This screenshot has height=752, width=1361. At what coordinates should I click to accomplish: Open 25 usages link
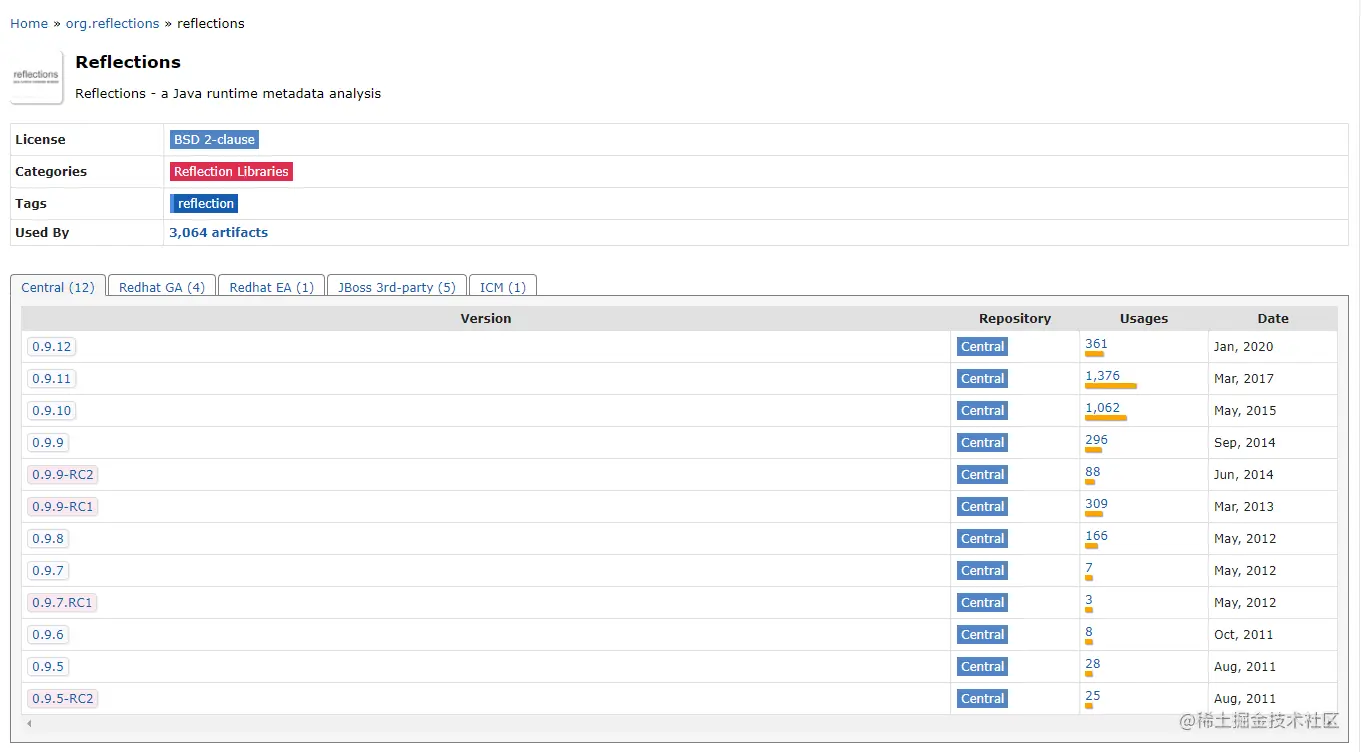[1092, 696]
